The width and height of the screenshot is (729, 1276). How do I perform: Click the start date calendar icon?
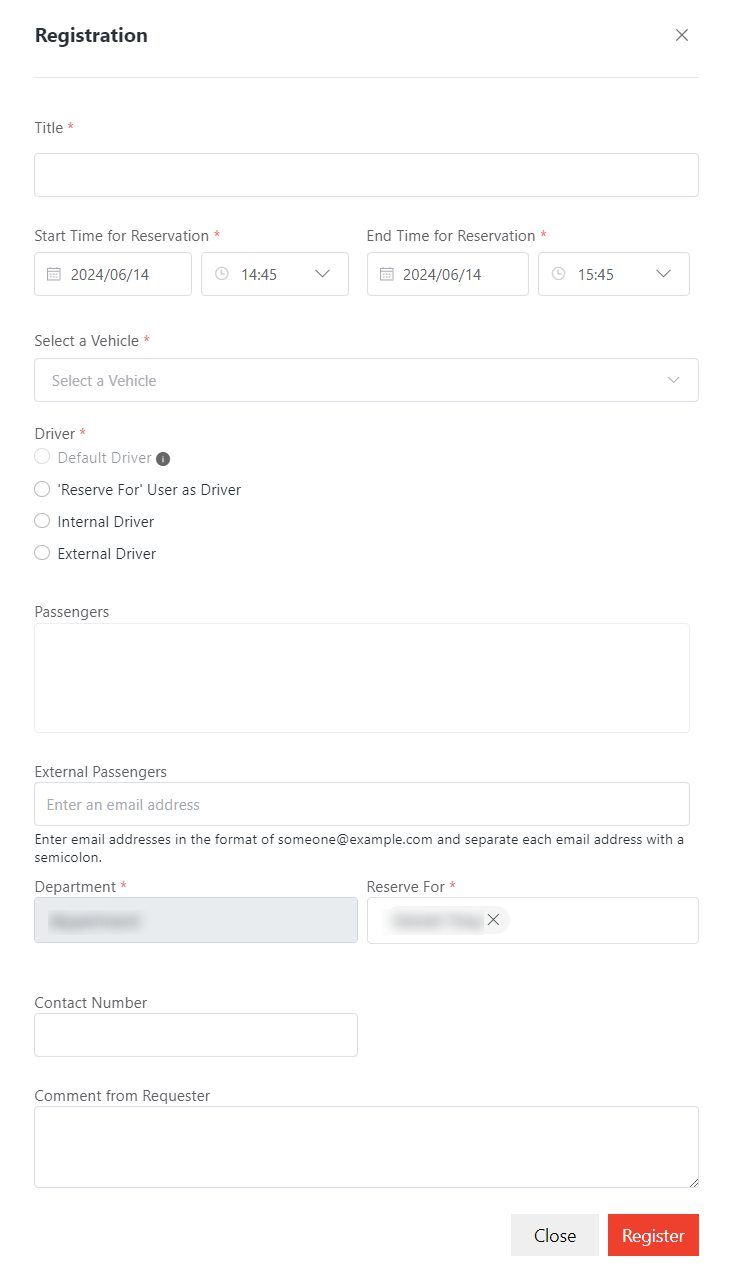coord(54,274)
